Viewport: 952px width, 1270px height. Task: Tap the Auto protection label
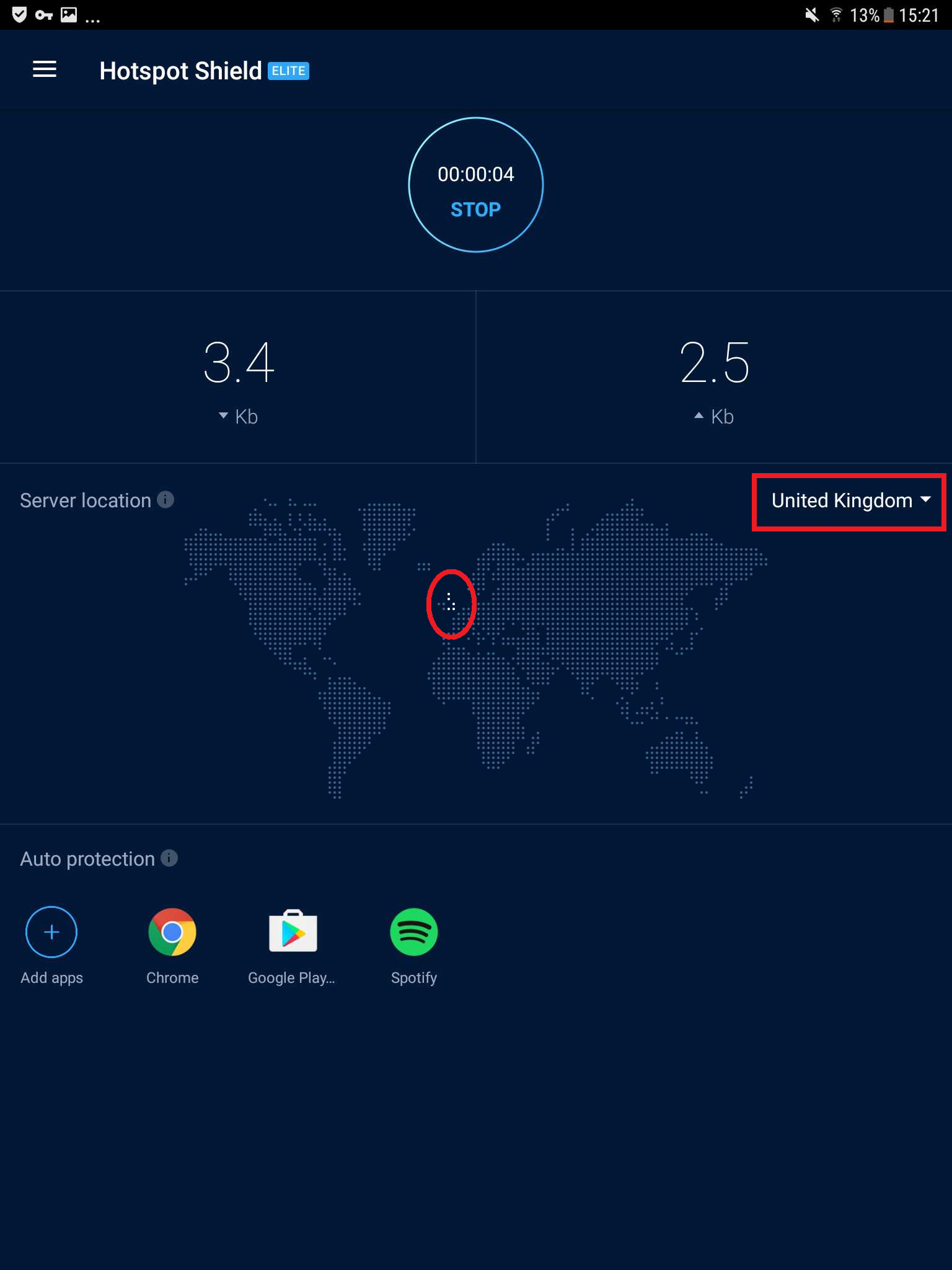point(87,859)
